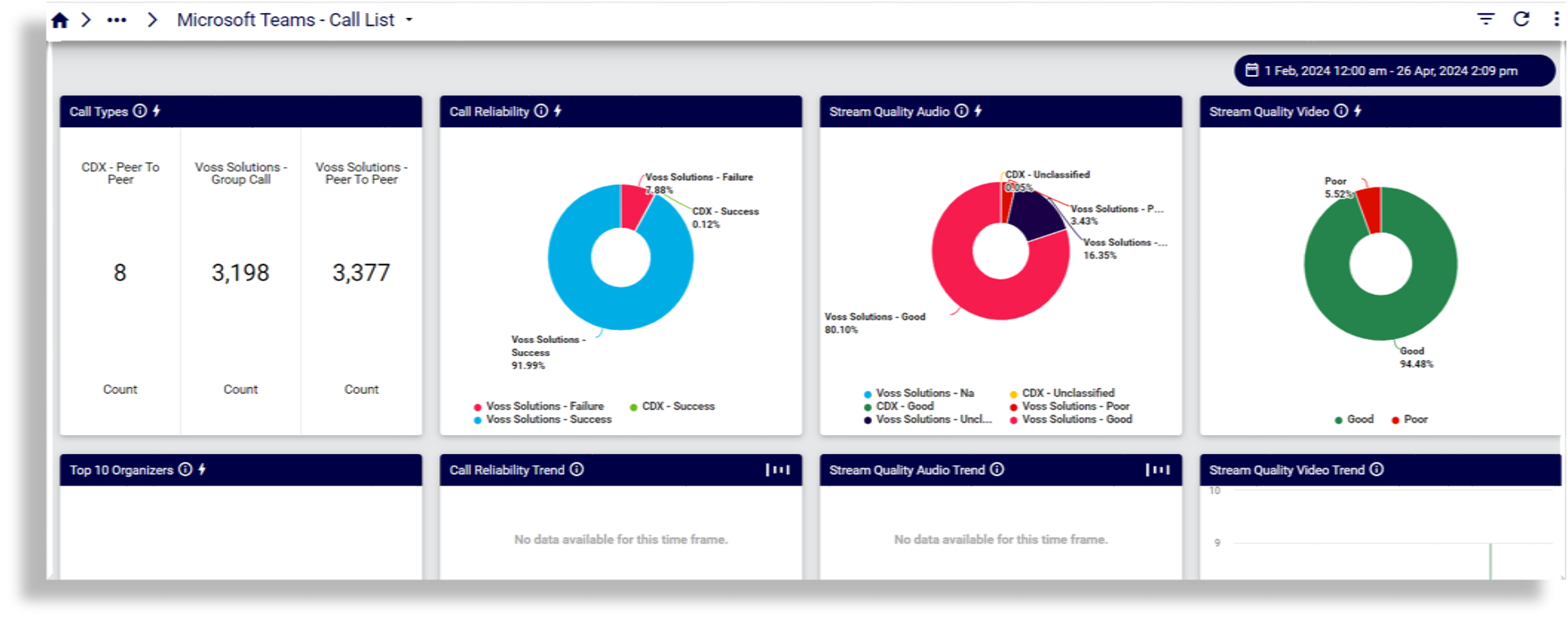Toggle Voss Solutions - Uncl... legend entry
This screenshot has width=1568, height=621.
pos(928,420)
